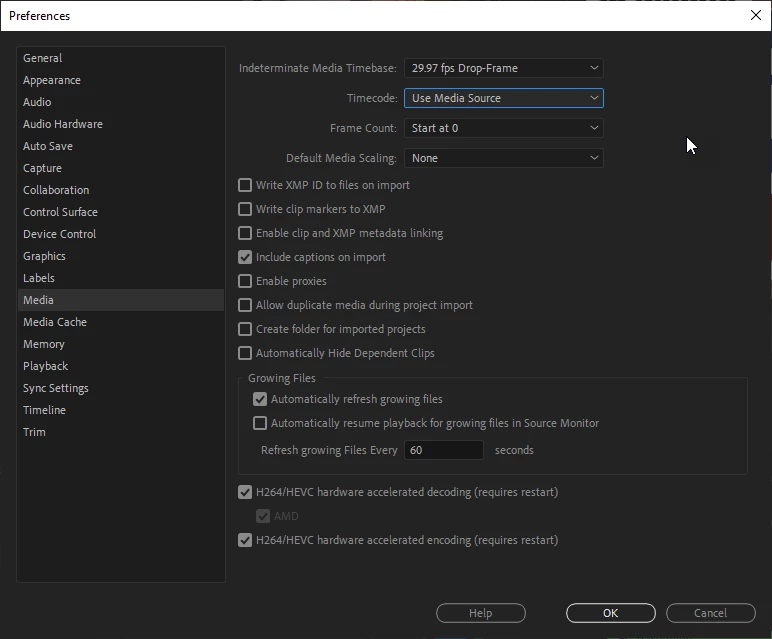This screenshot has width=772, height=639.
Task: Enable clip and XMP metadata linking
Action: tap(245, 233)
